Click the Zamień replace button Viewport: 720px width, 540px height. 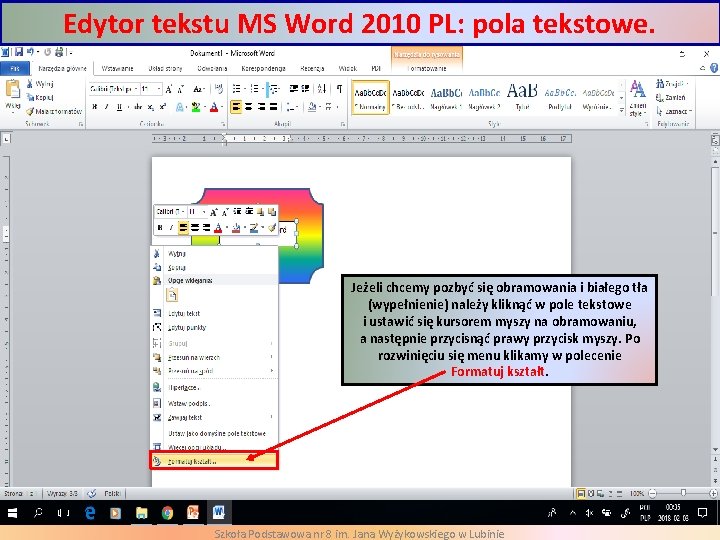click(x=671, y=97)
